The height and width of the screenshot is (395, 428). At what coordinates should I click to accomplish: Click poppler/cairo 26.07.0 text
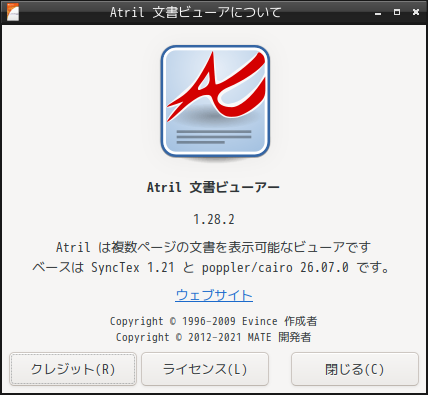(275, 267)
